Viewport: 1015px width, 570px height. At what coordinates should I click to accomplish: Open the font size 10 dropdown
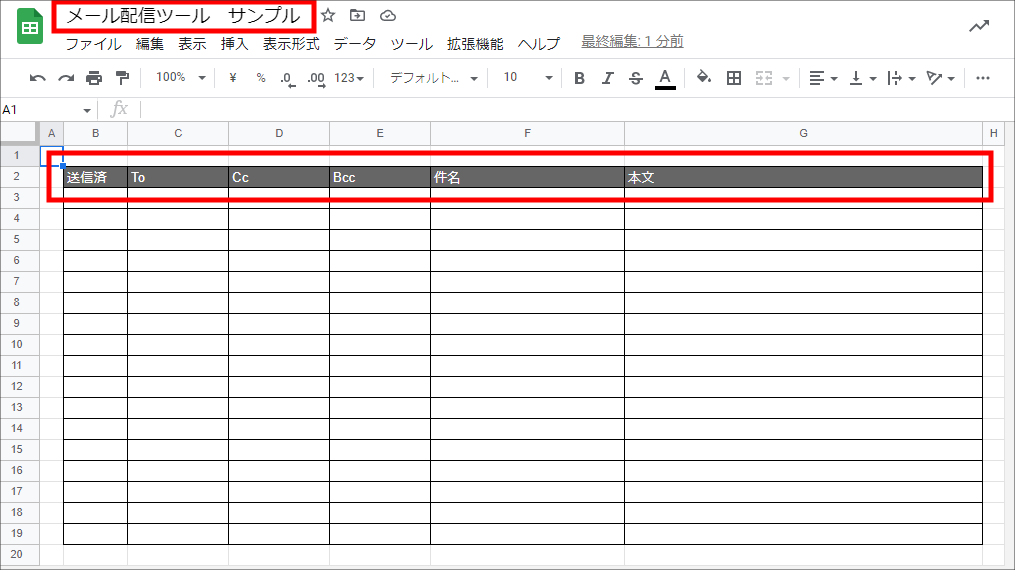tap(528, 78)
